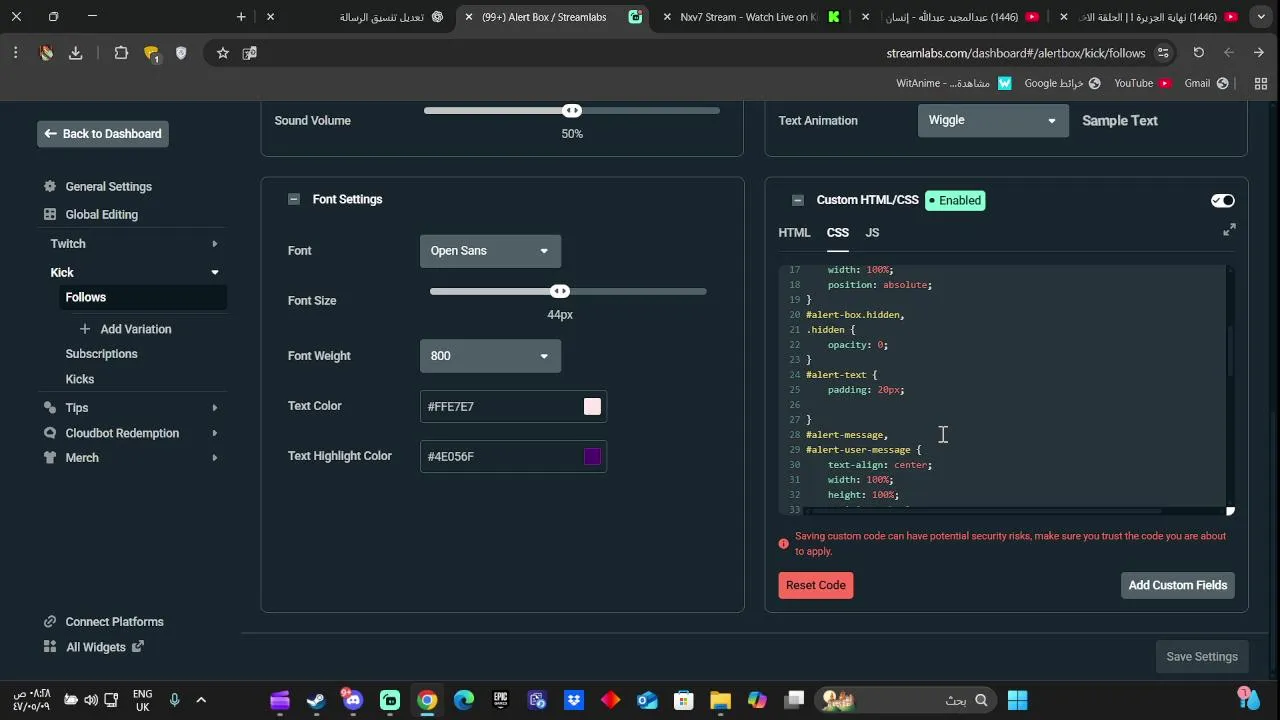Viewport: 1280px width, 720px height.
Task: Collapse the Font Settings section
Action: click(294, 199)
